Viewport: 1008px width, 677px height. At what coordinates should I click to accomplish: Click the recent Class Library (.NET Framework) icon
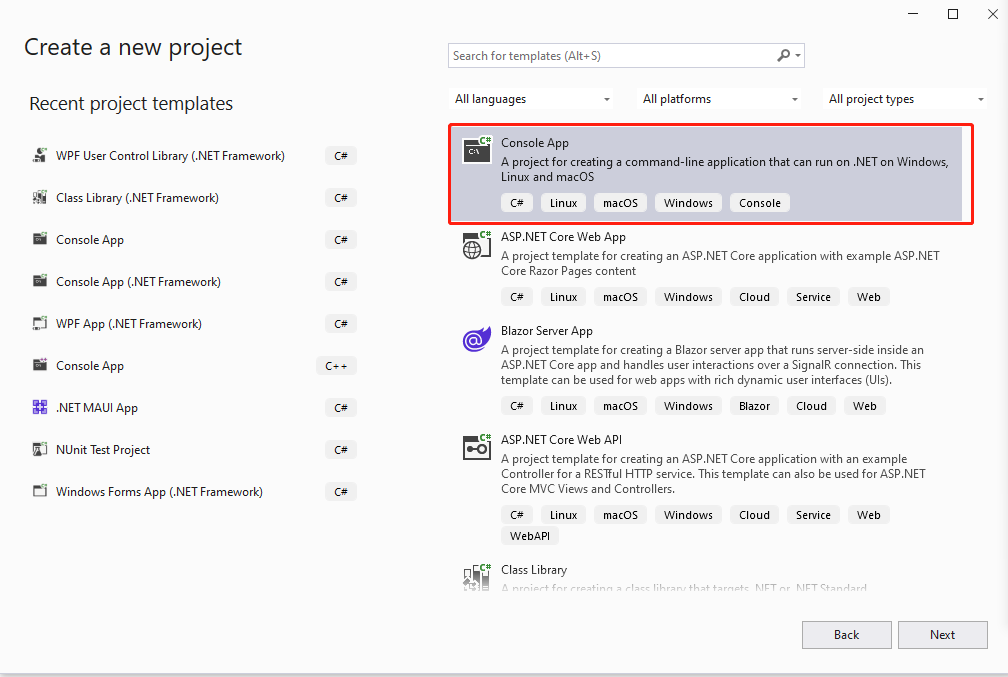tap(40, 197)
